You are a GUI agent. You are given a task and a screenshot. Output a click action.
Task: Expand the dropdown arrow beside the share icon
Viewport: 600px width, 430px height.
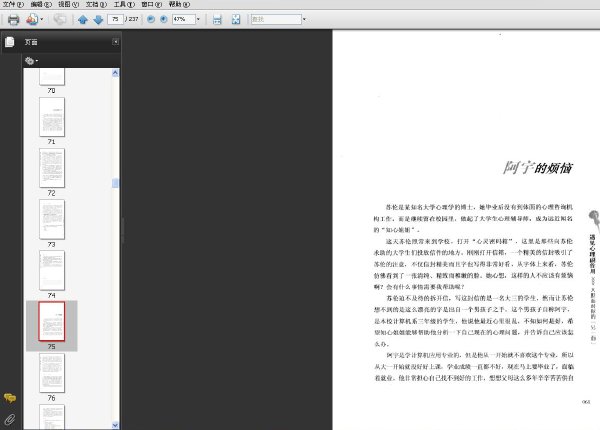tap(42, 19)
